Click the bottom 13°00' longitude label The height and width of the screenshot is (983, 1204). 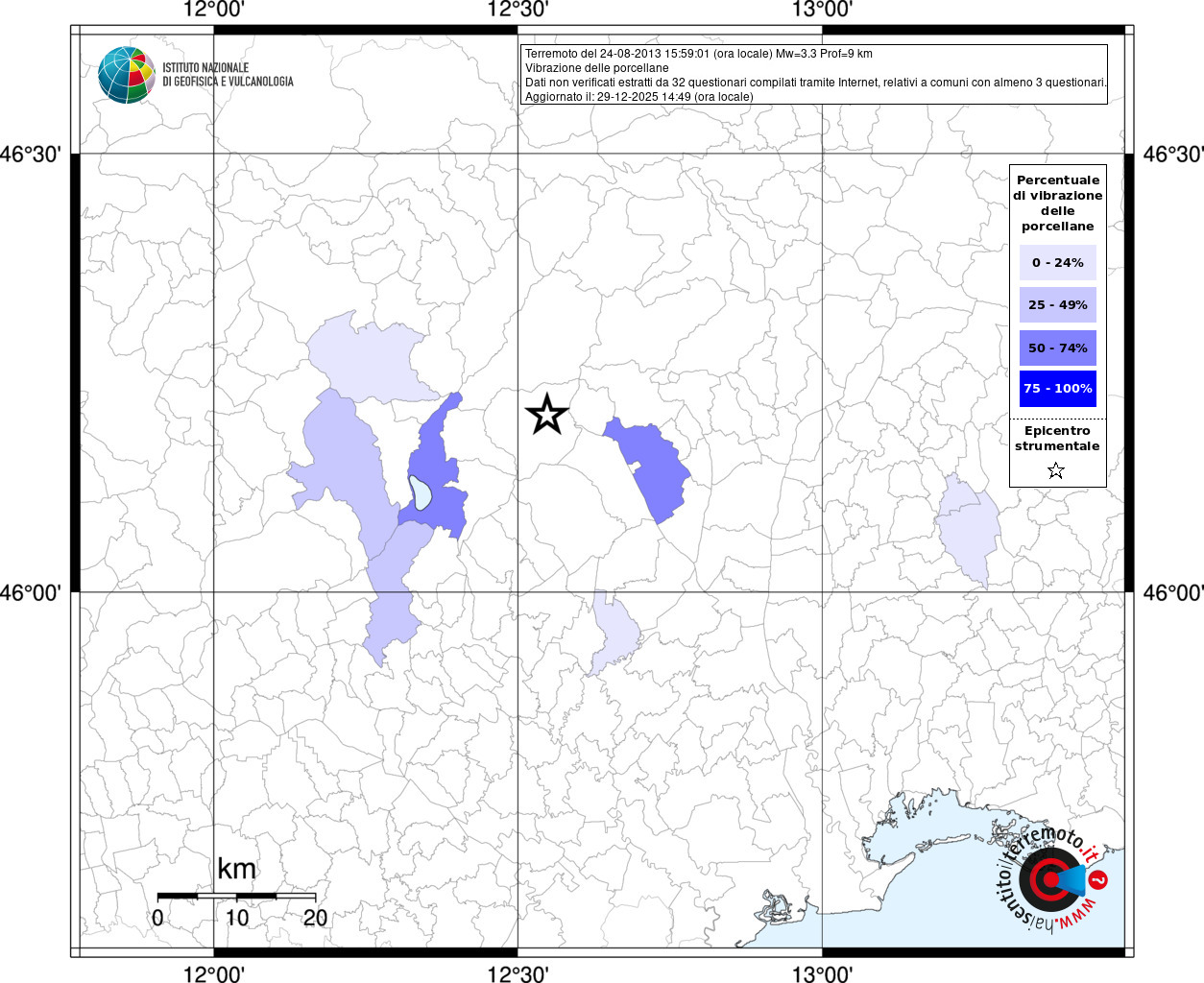click(822, 973)
